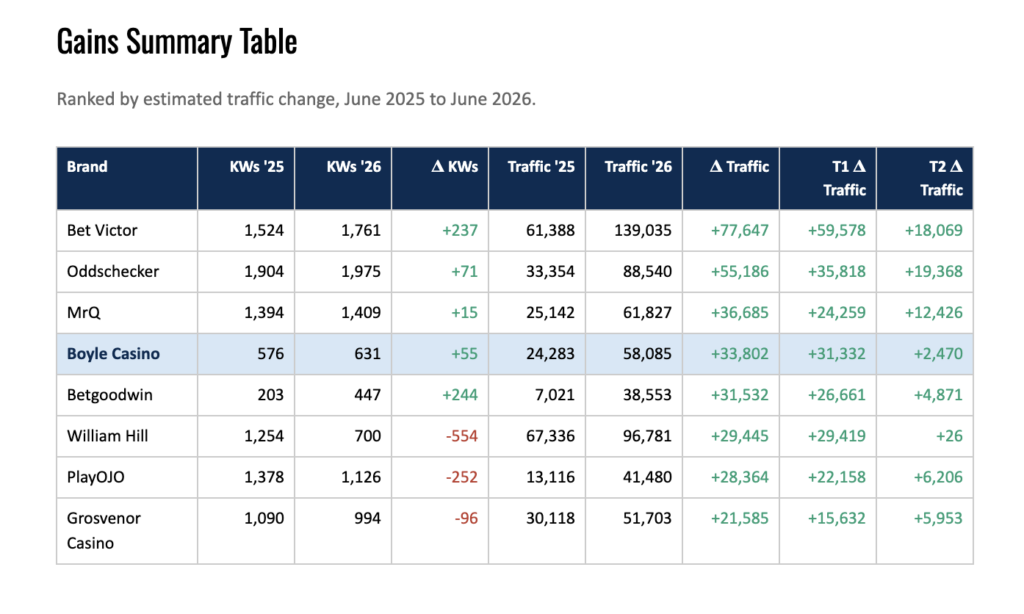Select the Bet Victor brand cell
The image size is (1024, 614).
tap(102, 231)
